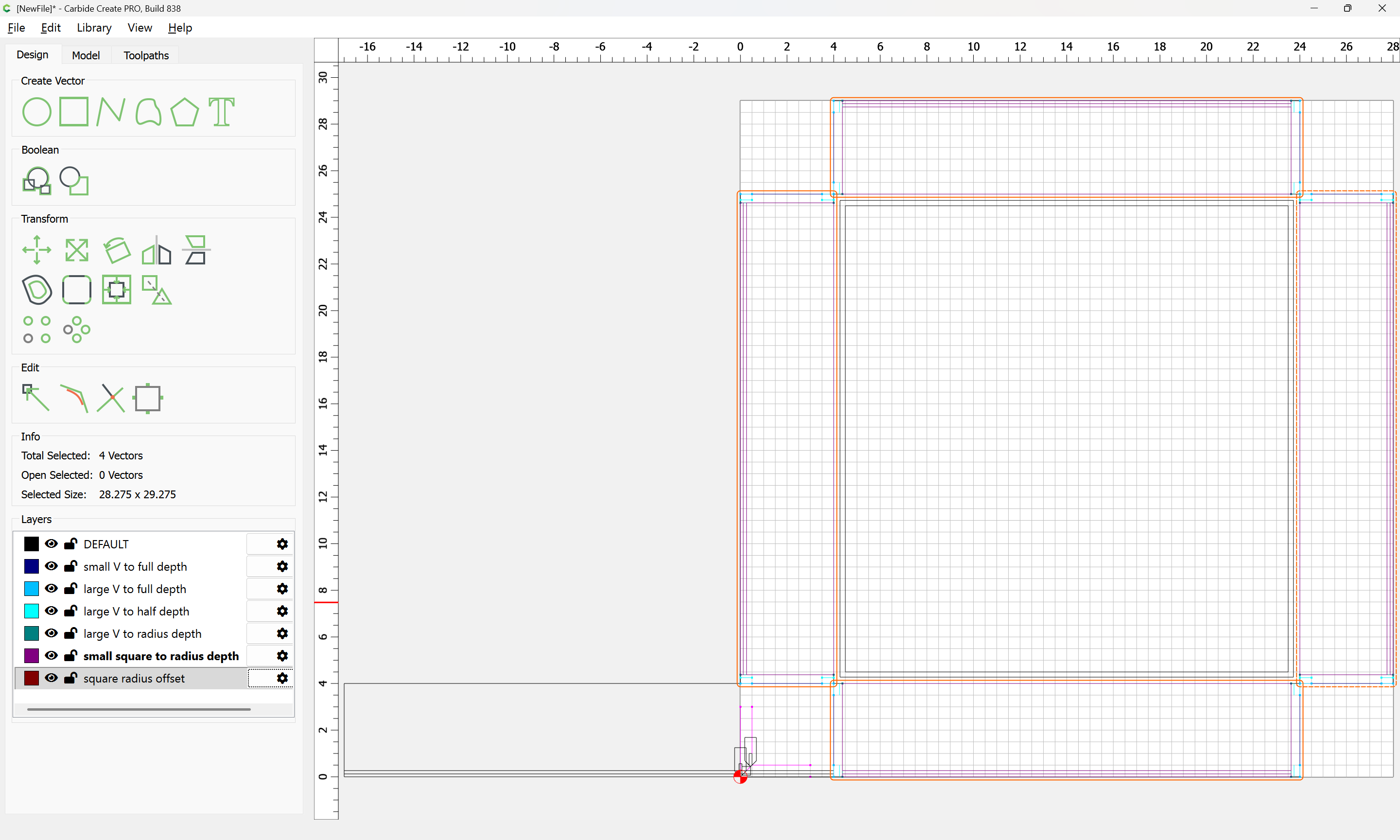
Task: Switch to the Toolpaths tab
Action: click(x=146, y=55)
